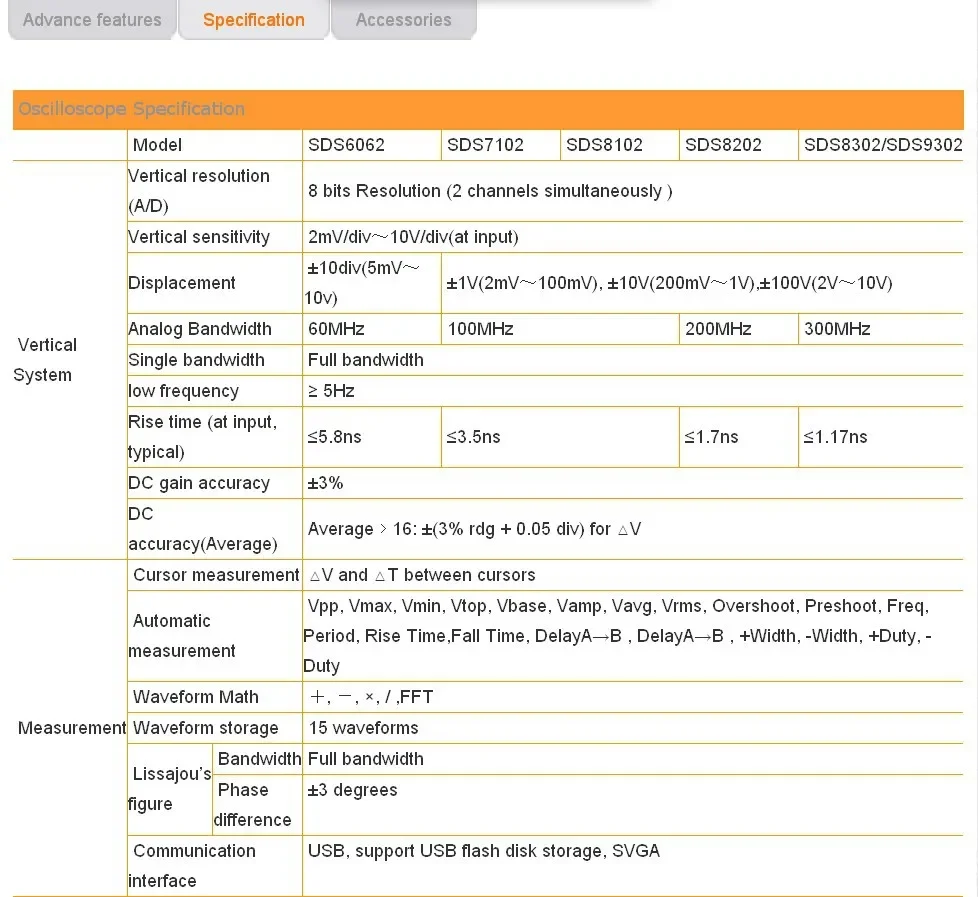This screenshot has height=897, width=978.
Task: Select the Specification tab
Action: tap(254, 20)
